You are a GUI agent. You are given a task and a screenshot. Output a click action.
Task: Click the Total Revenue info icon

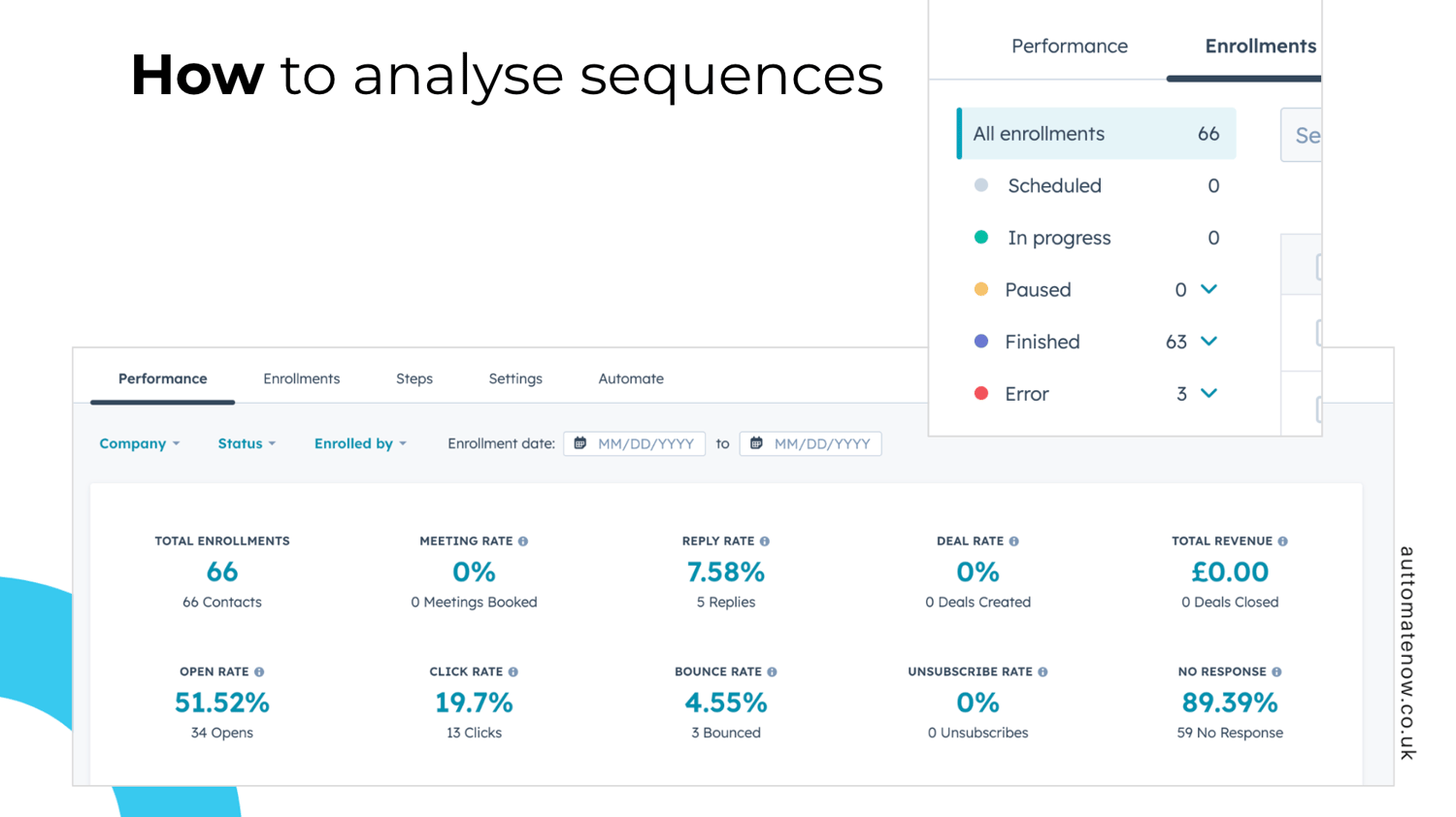1282,540
